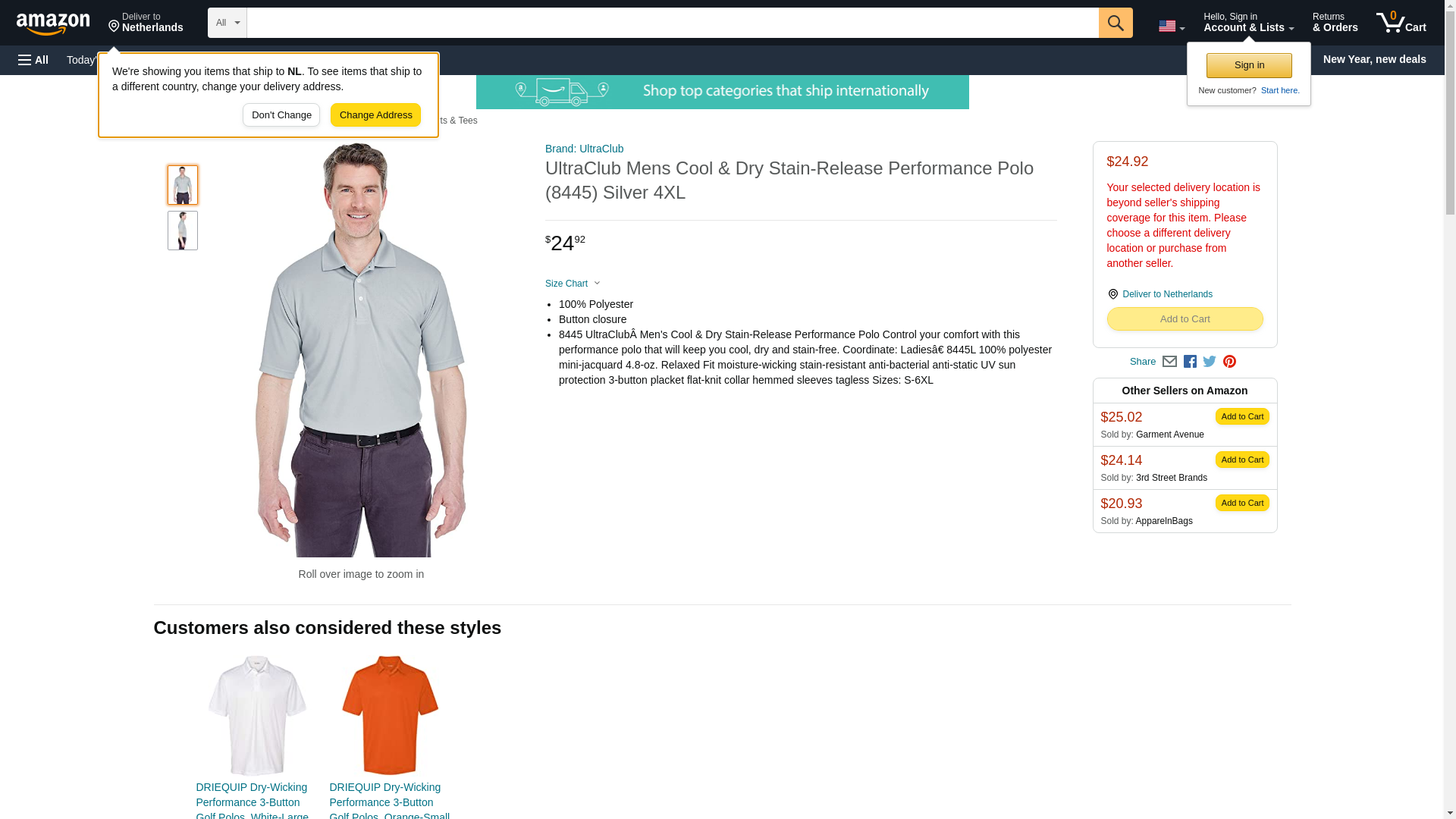Share on Pinterest icon
This screenshot has width=1456, height=819.
click(1229, 362)
